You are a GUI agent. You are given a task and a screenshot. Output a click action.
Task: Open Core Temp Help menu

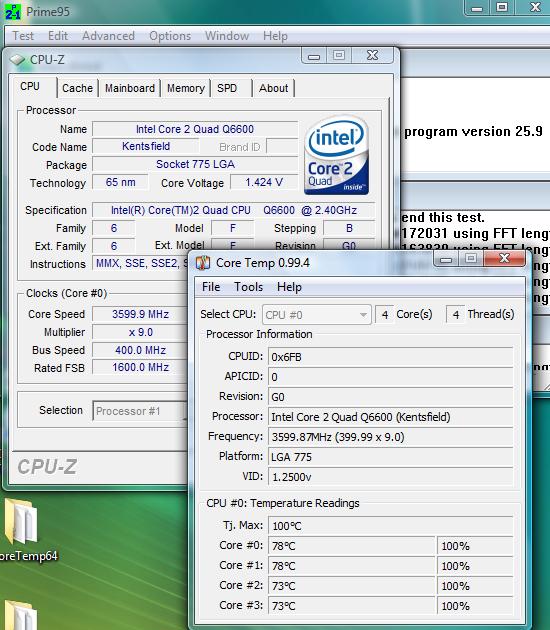pos(289,287)
